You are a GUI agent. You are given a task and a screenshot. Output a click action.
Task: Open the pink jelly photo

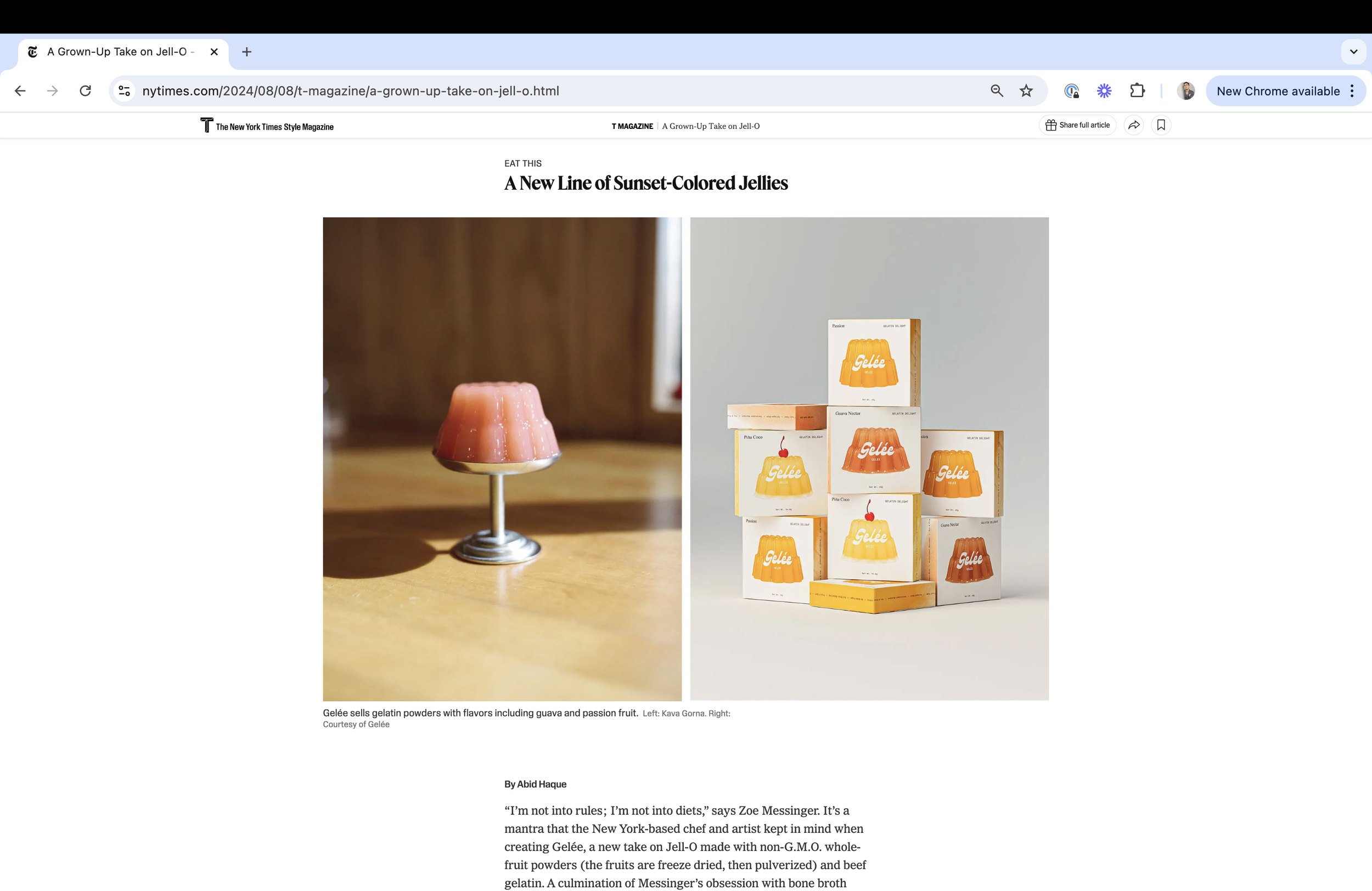click(x=502, y=459)
